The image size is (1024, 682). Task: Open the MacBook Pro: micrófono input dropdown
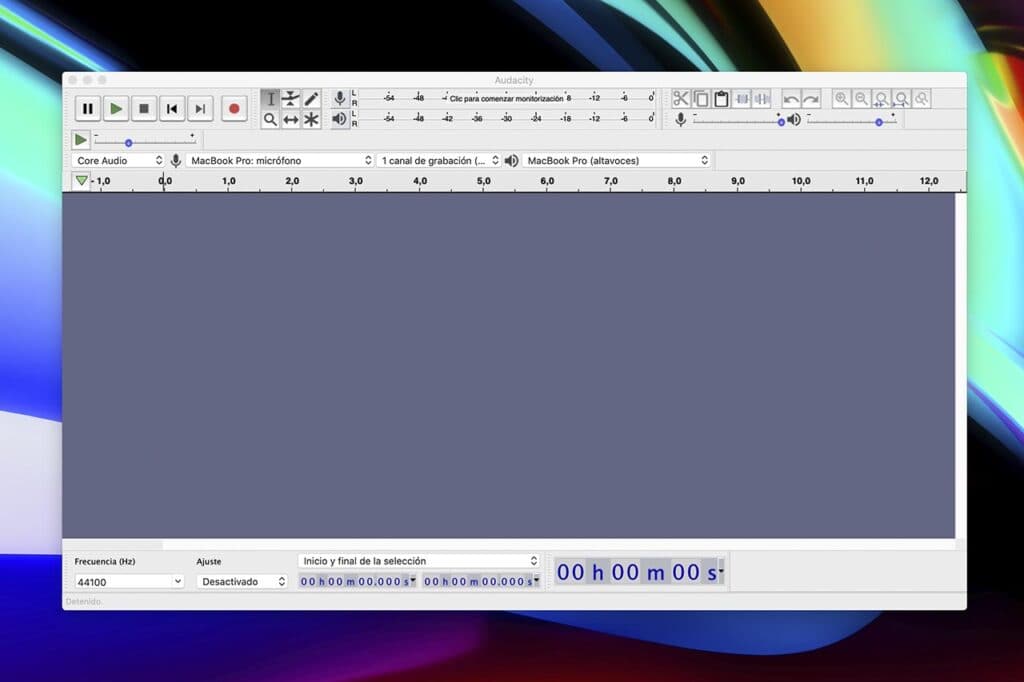pyautogui.click(x=280, y=161)
